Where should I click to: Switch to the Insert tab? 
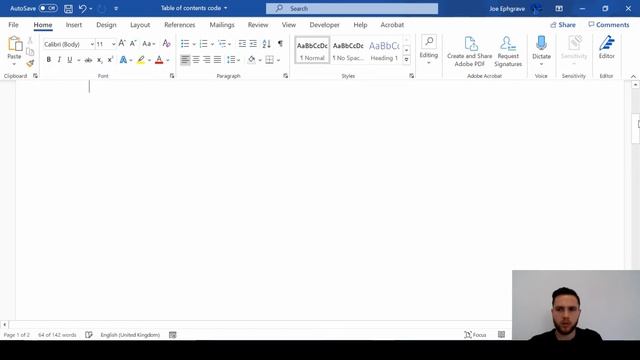[x=74, y=25]
